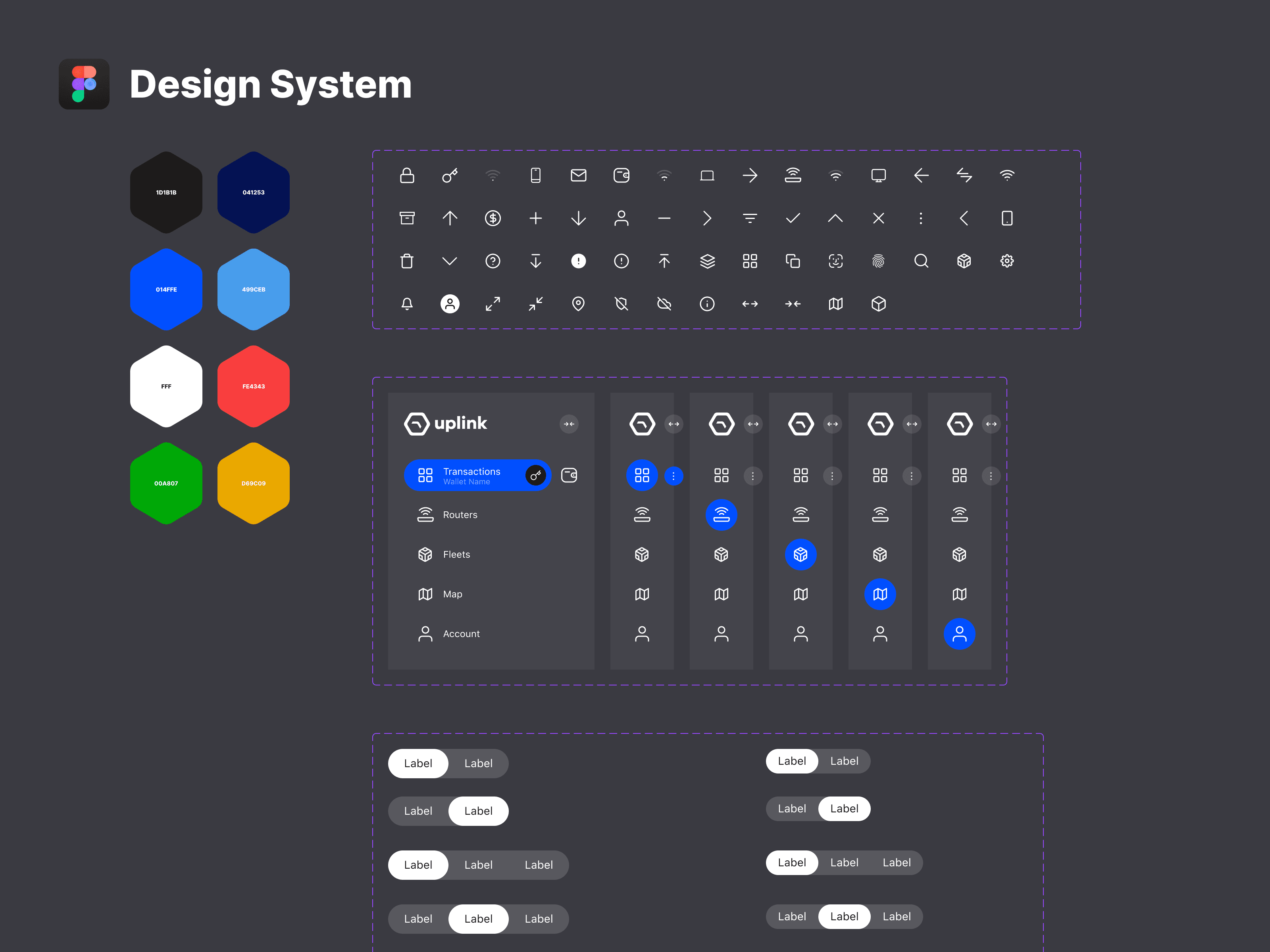The image size is (1270, 952).
Task: Click the trash bin icon
Action: point(407,261)
